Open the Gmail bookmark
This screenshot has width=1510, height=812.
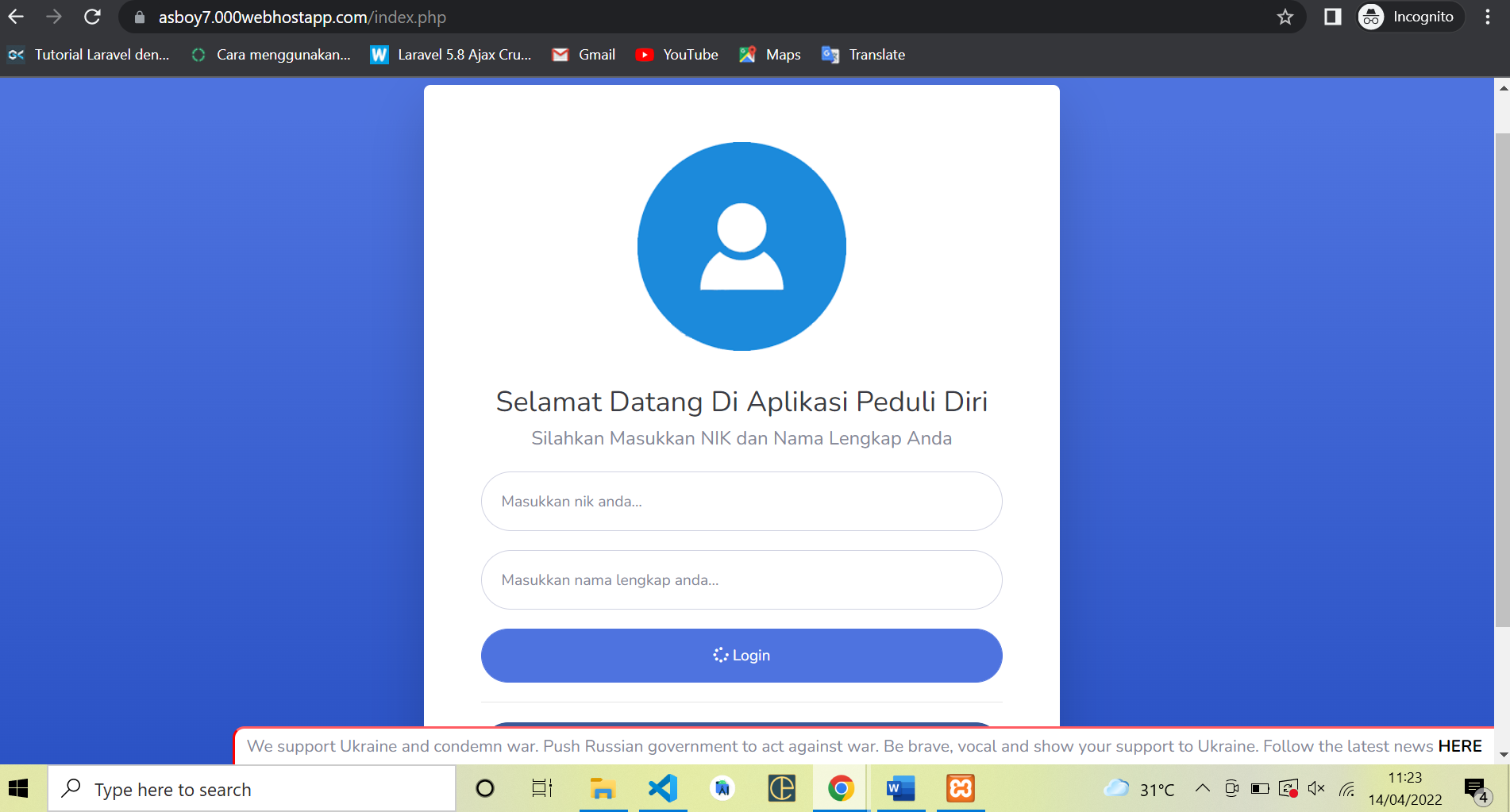coord(584,55)
